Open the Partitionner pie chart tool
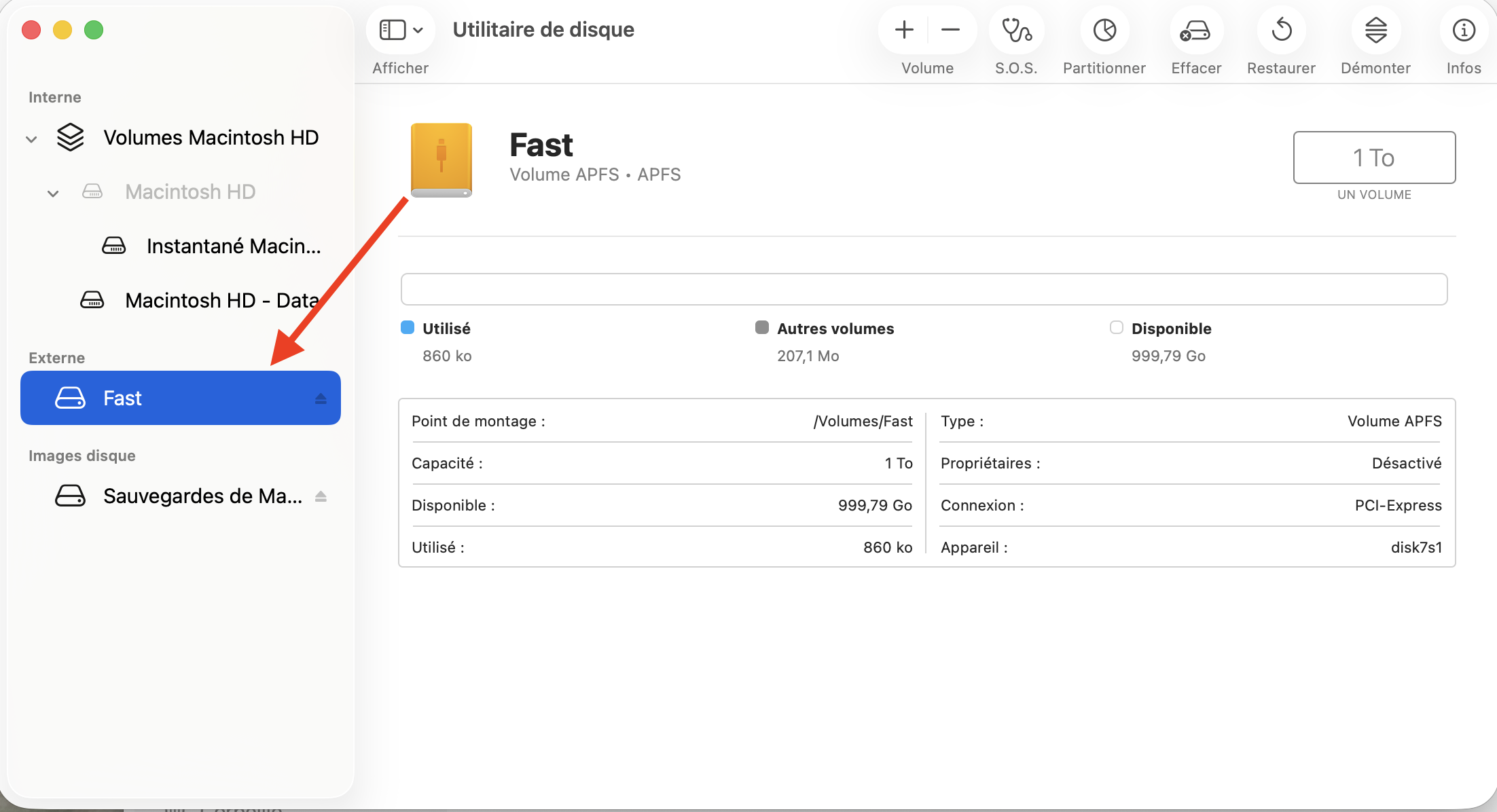1497x812 pixels. point(1104,31)
